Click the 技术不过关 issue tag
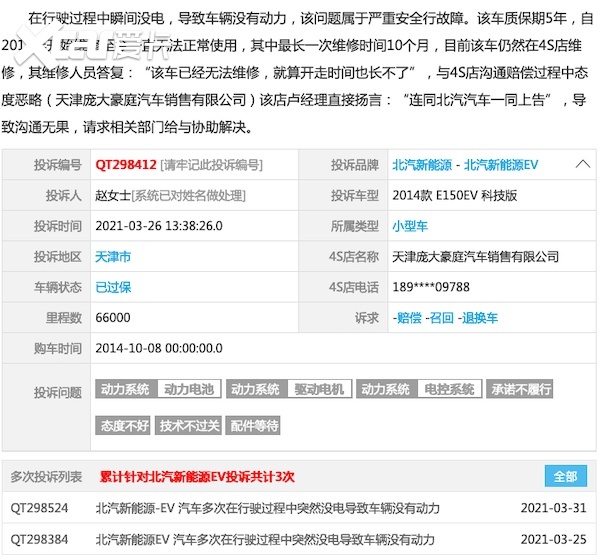The height and width of the screenshot is (560, 600). pyautogui.click(x=188, y=425)
